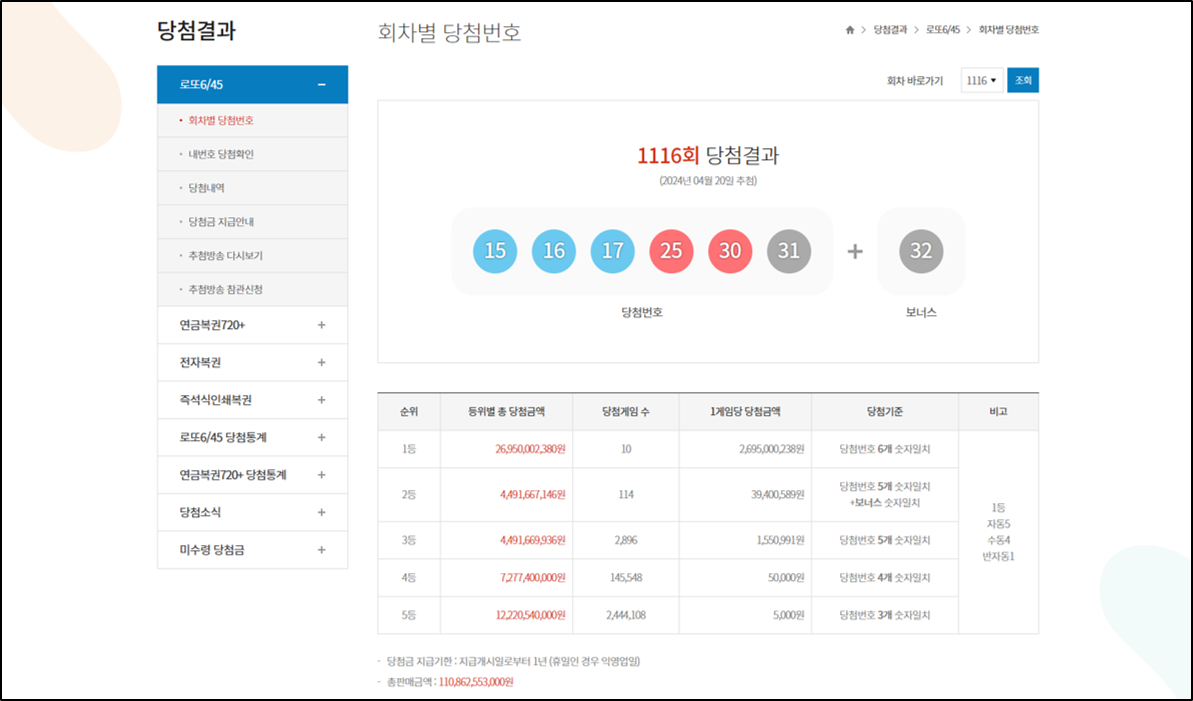
Task: Click the bonus ball numbered 32
Action: [x=921, y=251]
